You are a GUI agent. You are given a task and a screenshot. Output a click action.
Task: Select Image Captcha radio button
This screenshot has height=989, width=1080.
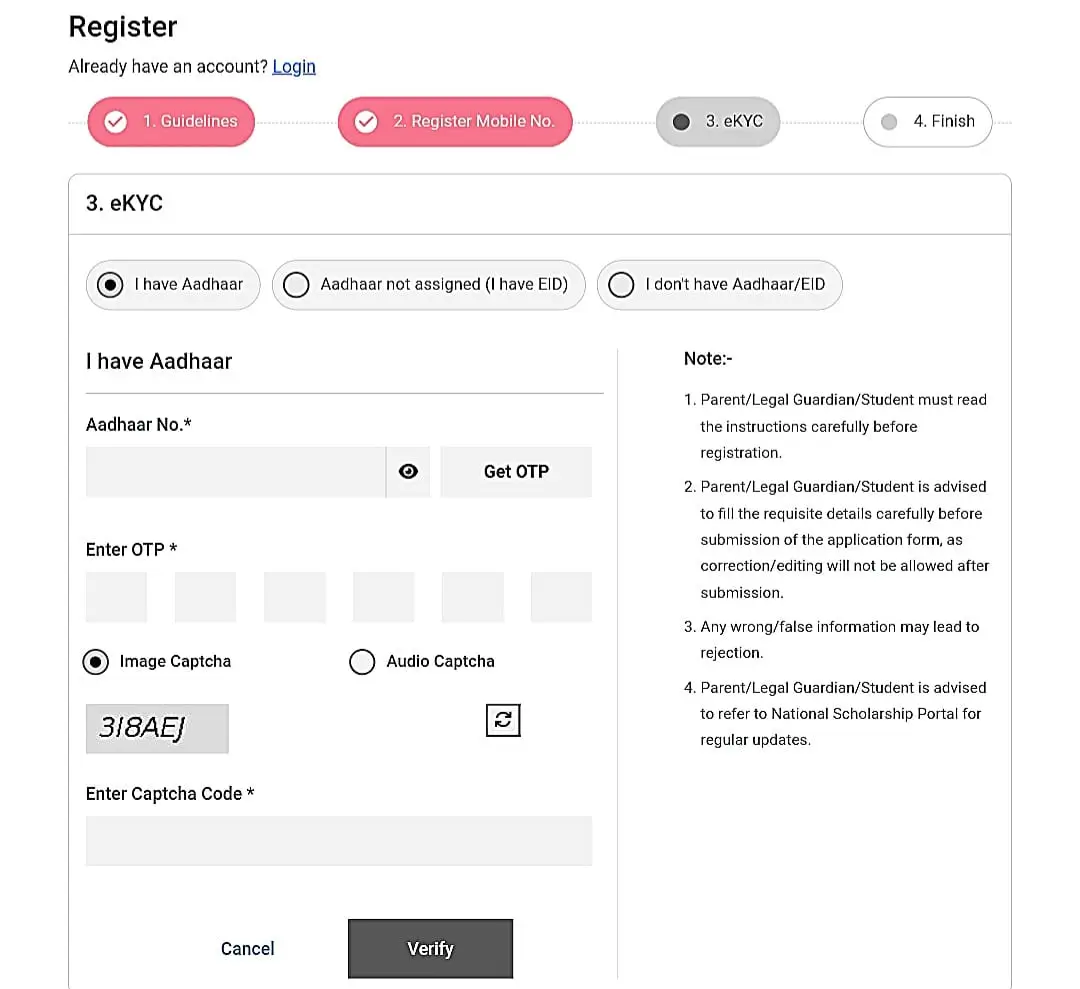click(96, 662)
